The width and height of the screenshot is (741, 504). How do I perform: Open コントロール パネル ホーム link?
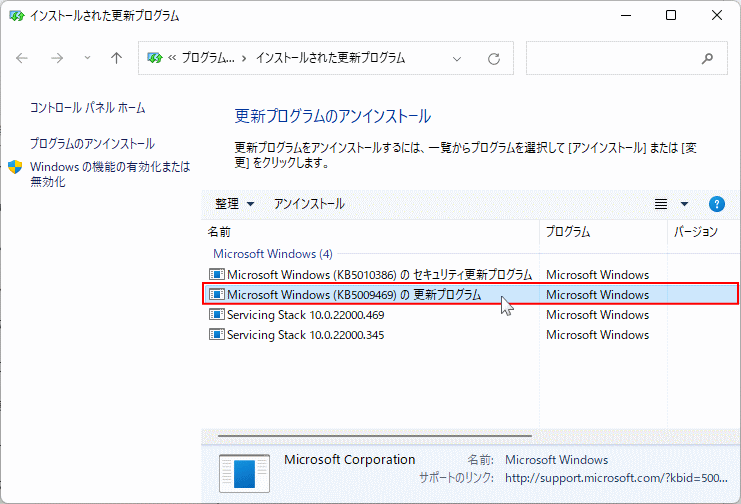pos(87,108)
